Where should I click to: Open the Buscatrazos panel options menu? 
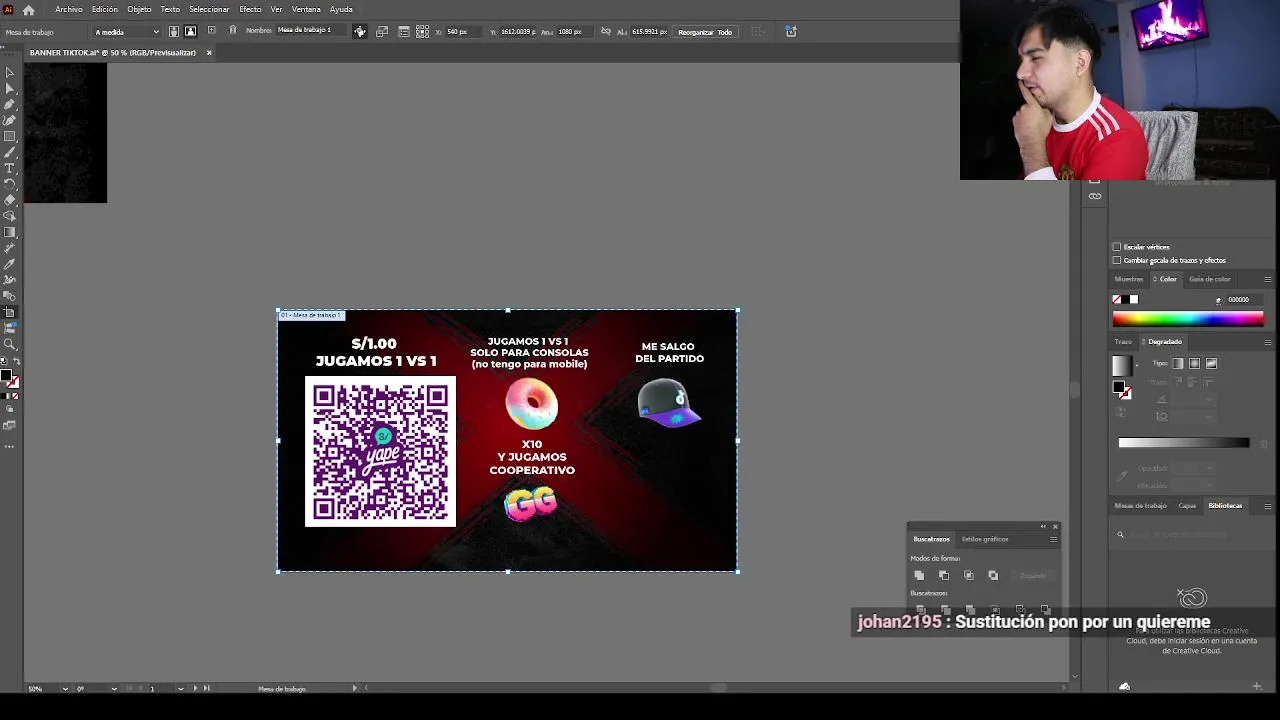click(1053, 539)
